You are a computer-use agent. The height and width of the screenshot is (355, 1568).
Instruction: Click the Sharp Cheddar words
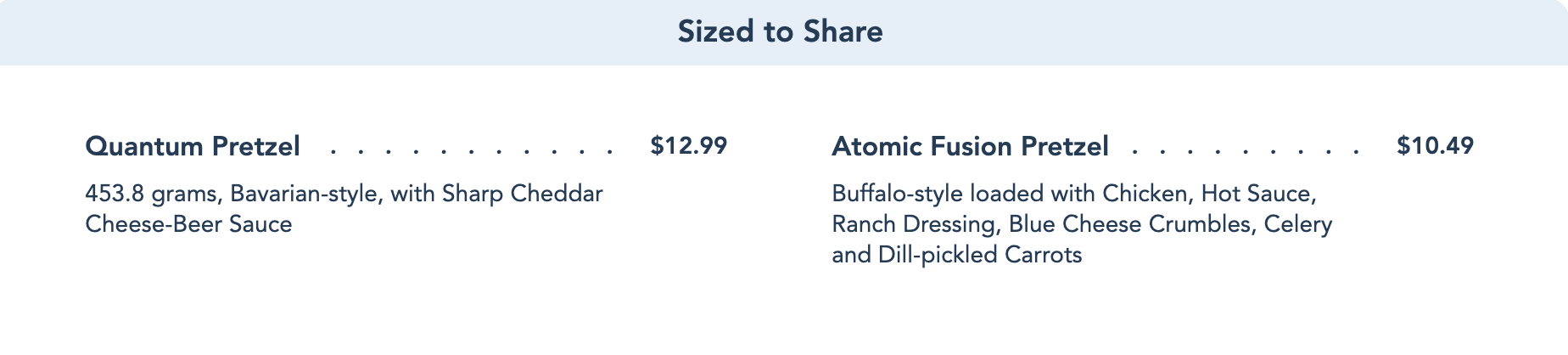(522, 194)
